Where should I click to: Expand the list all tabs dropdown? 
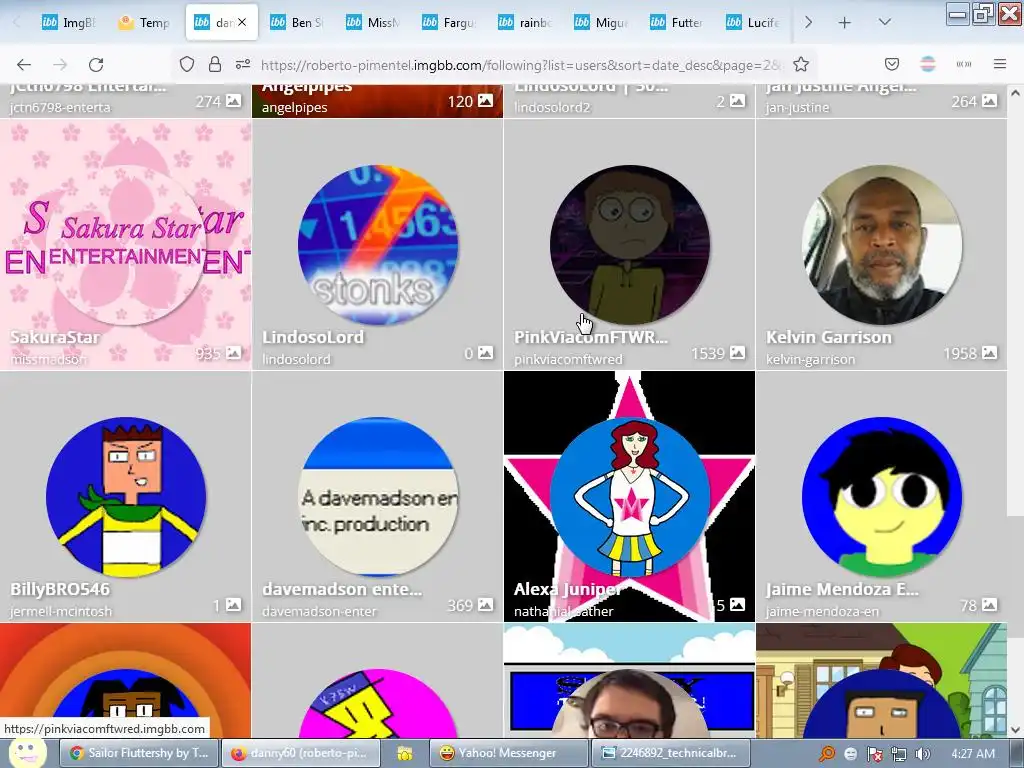[885, 22]
